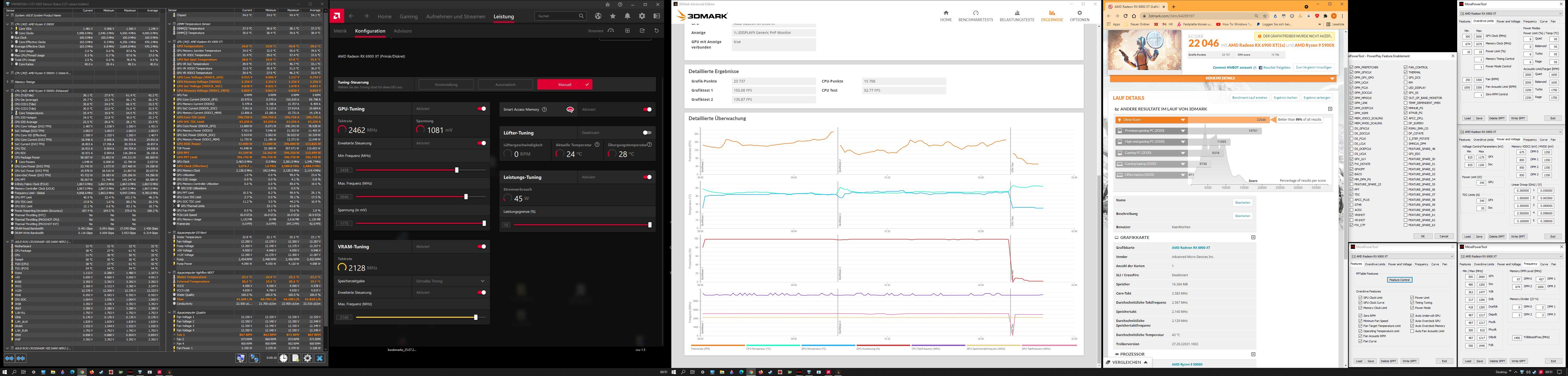Image resolution: width=1568 pixels, height=376 pixels.
Task: Show more Chrome bookmarks chevron
Action: pos(1320,24)
